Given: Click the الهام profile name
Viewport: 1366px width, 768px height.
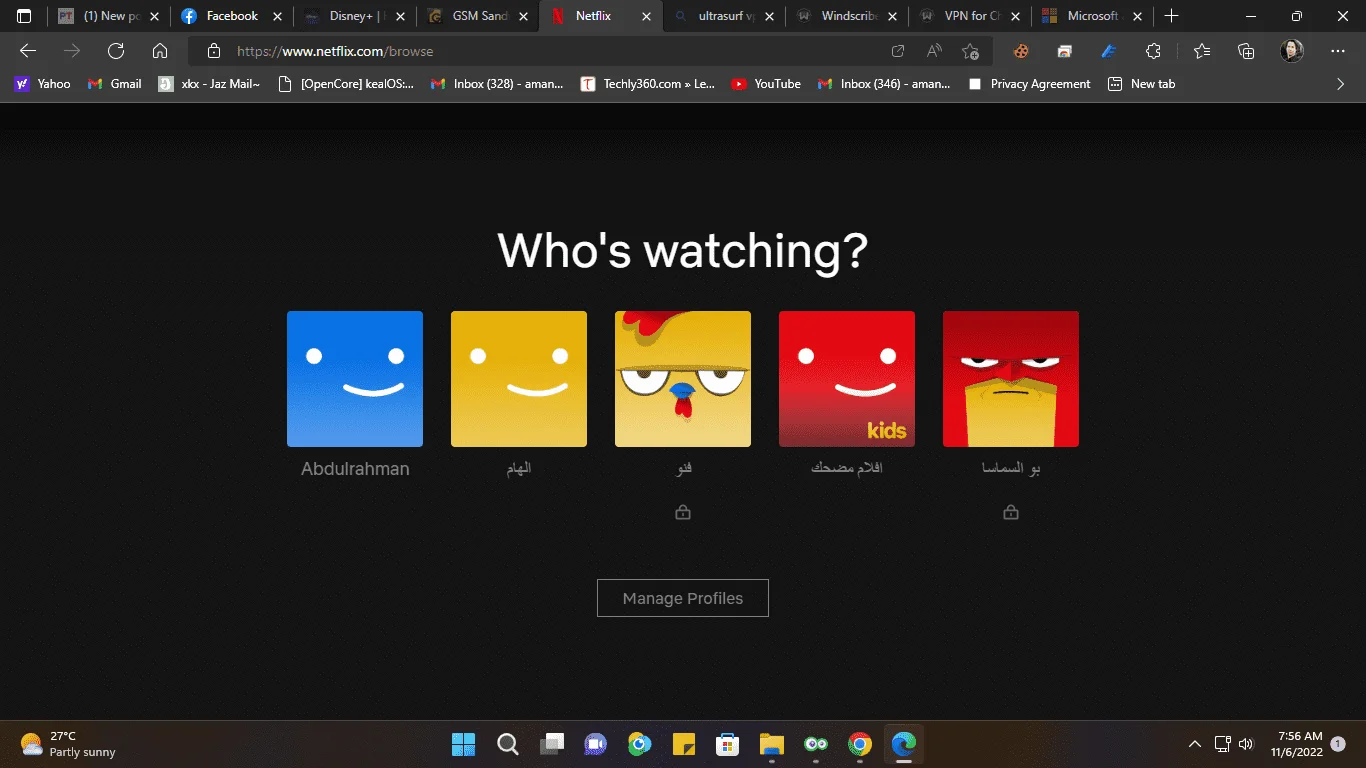Looking at the screenshot, I should point(519,468).
